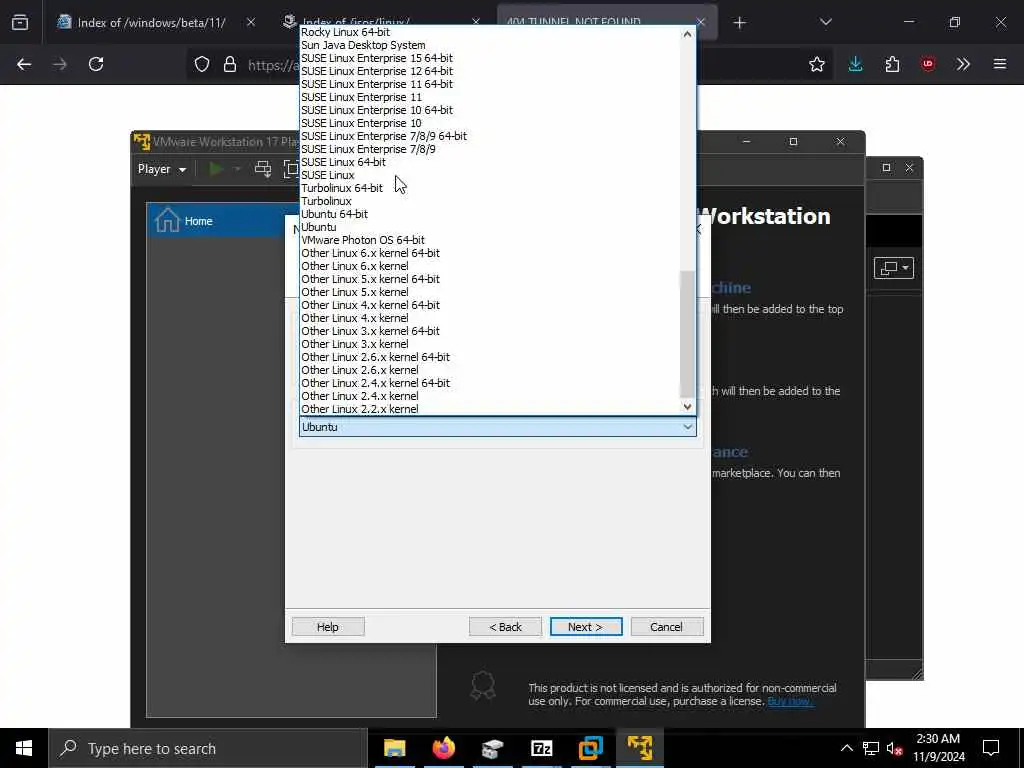
Task: Follow the Buy now link
Action: point(790,701)
